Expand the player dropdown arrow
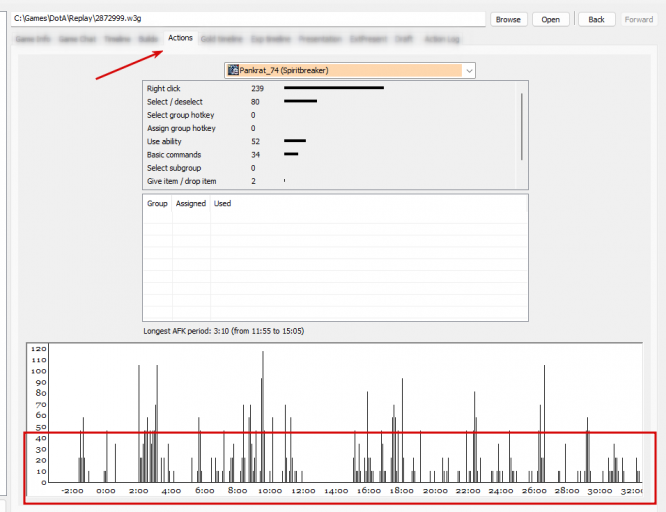This screenshot has width=666, height=512. (x=469, y=71)
